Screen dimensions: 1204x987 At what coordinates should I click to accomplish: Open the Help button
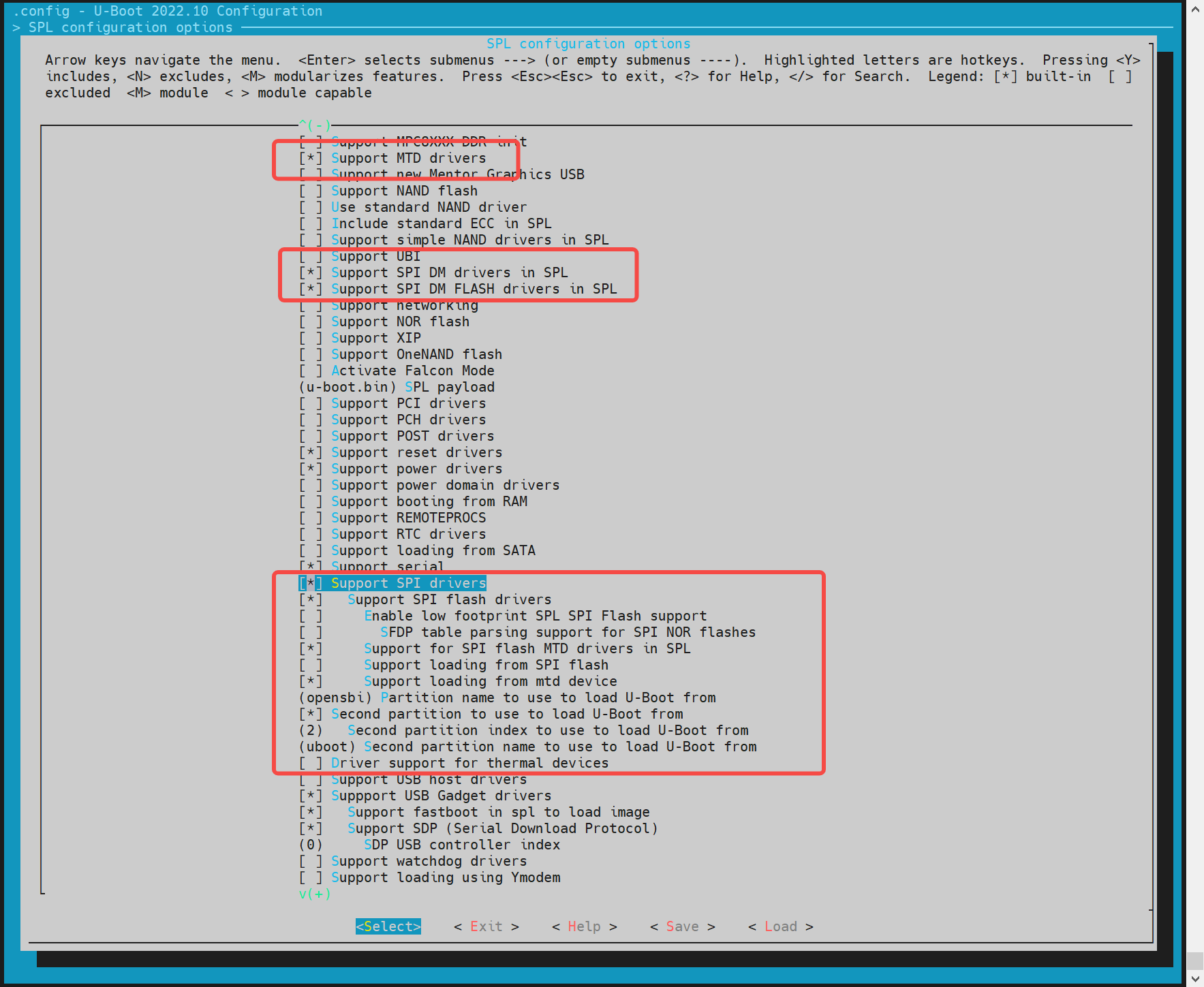point(584,926)
